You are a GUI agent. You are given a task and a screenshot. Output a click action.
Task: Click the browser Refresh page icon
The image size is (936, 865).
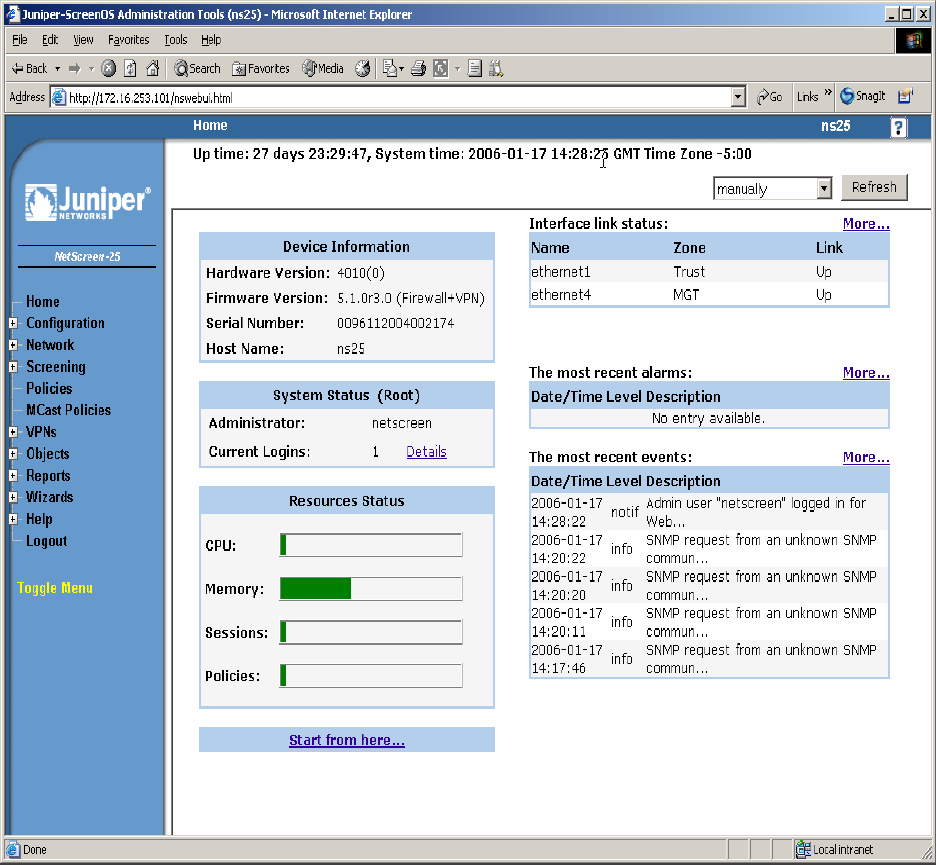(x=130, y=69)
